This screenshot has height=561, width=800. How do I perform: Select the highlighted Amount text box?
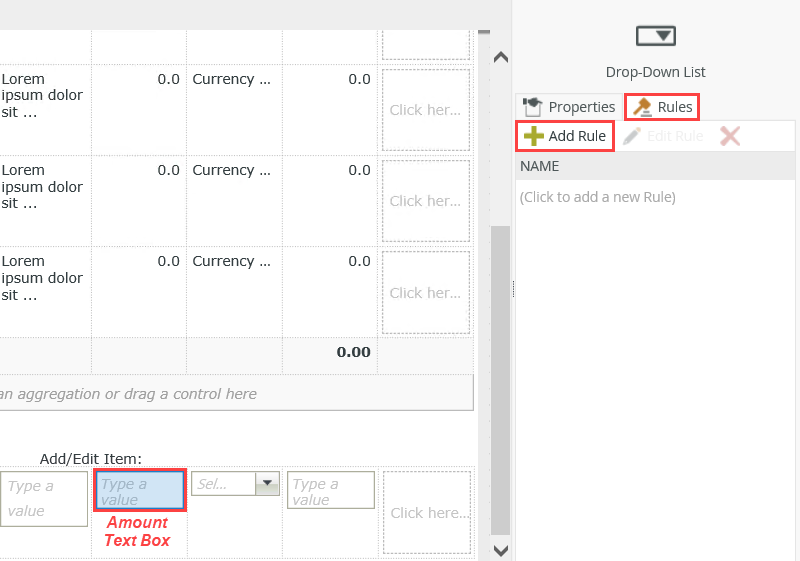pyautogui.click(x=139, y=491)
